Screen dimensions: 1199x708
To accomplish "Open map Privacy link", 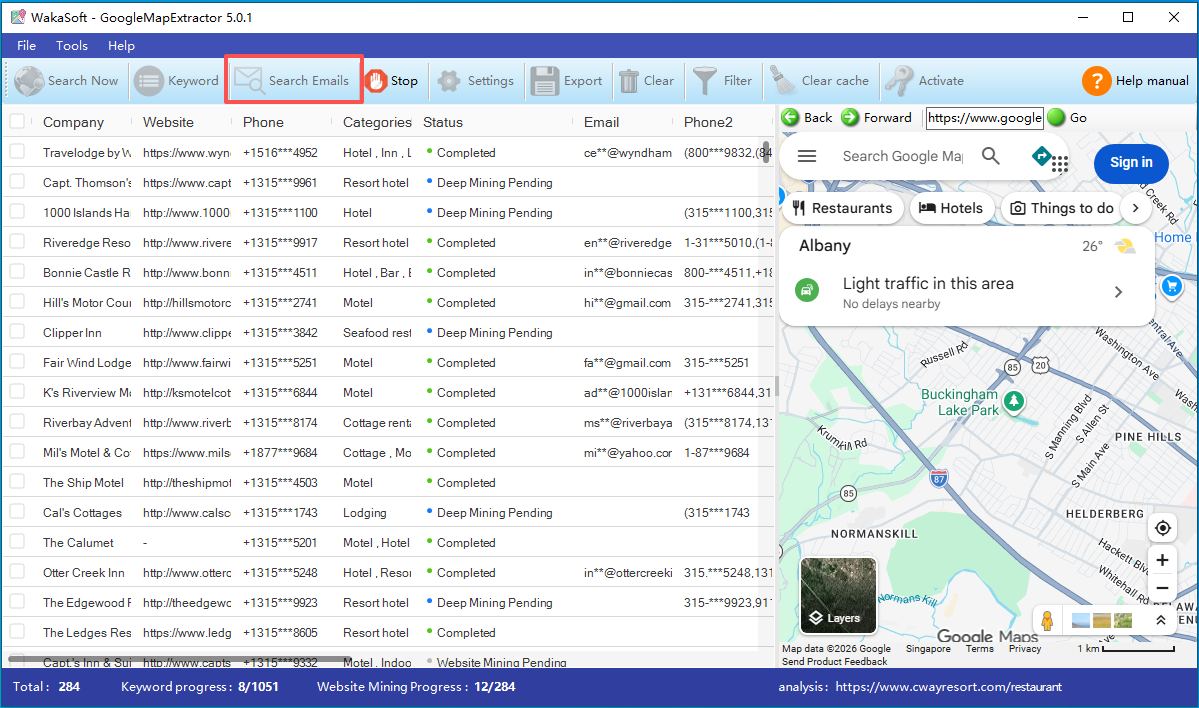I will (x=1025, y=648).
